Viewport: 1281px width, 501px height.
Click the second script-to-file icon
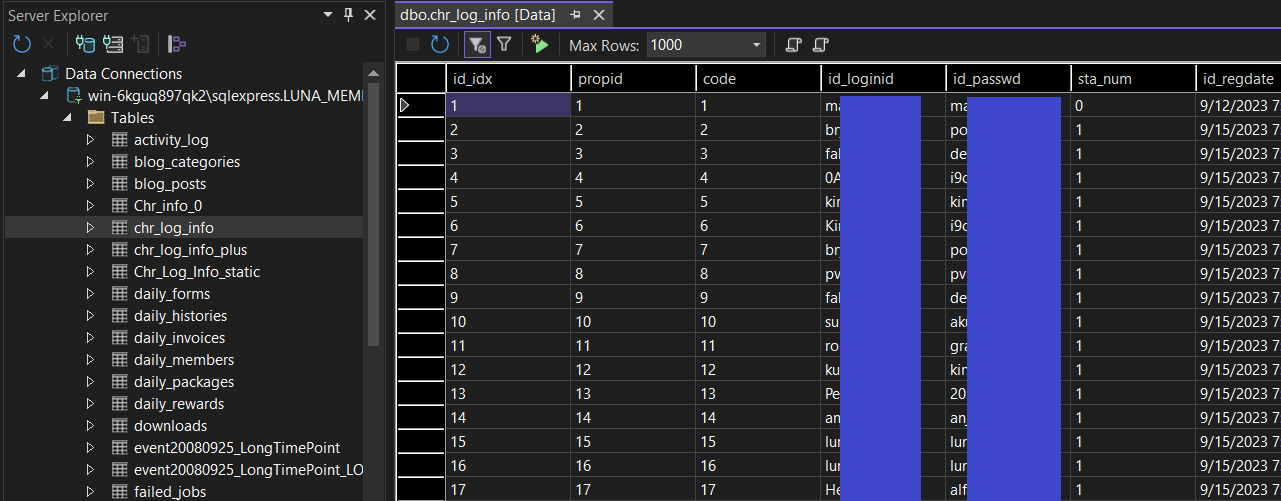point(821,44)
